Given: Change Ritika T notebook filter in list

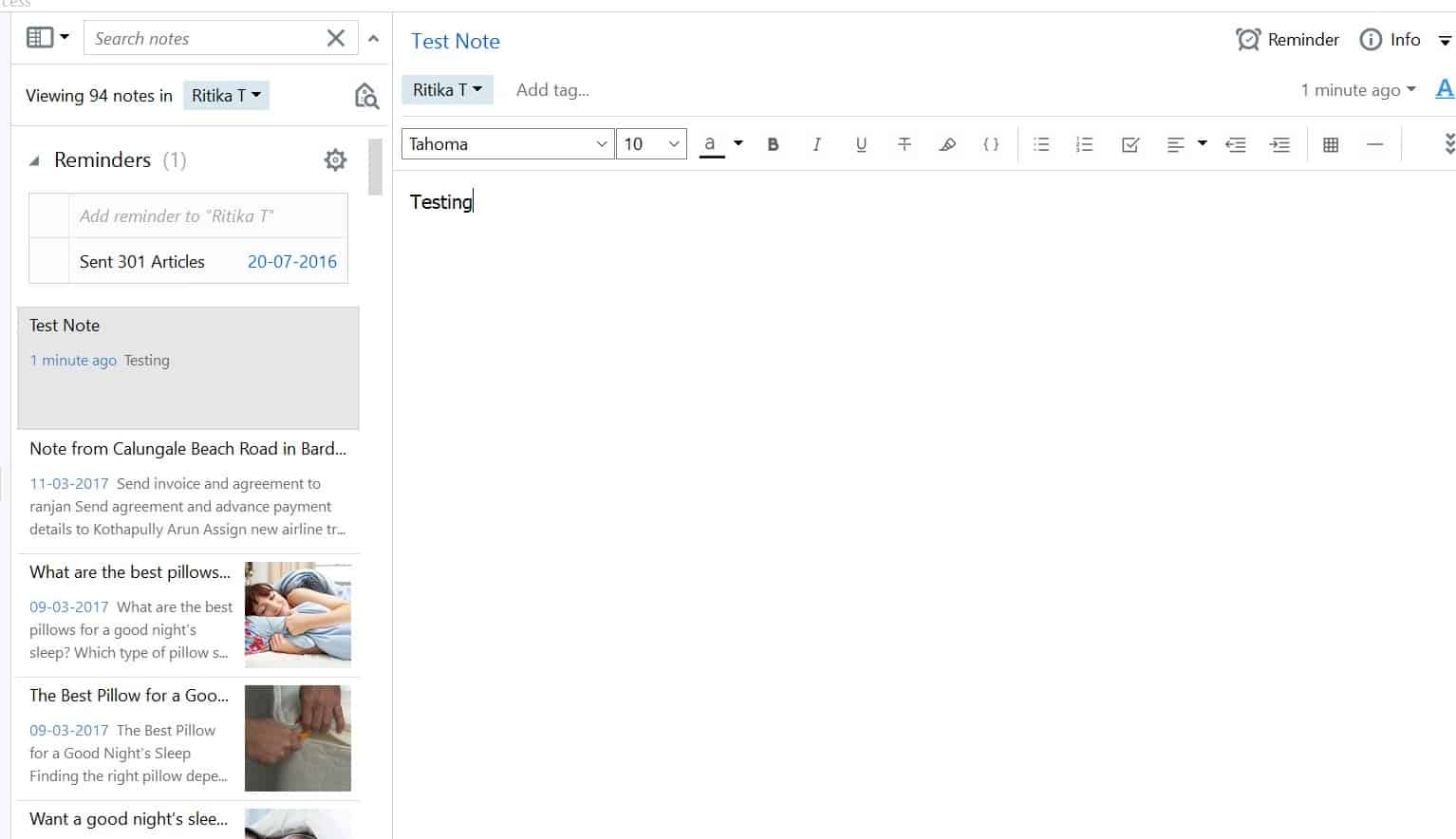Looking at the screenshot, I should coord(226,95).
